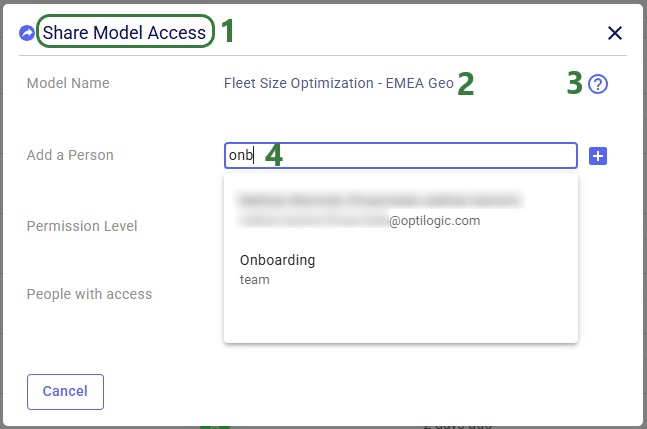The height and width of the screenshot is (429, 647).
Task: Click the Cancel button
Action: (x=65, y=391)
